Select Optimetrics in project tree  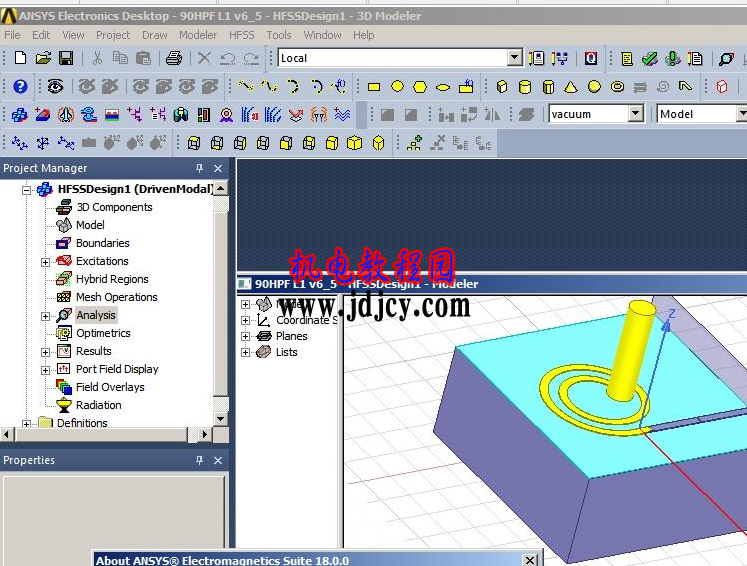tap(103, 333)
